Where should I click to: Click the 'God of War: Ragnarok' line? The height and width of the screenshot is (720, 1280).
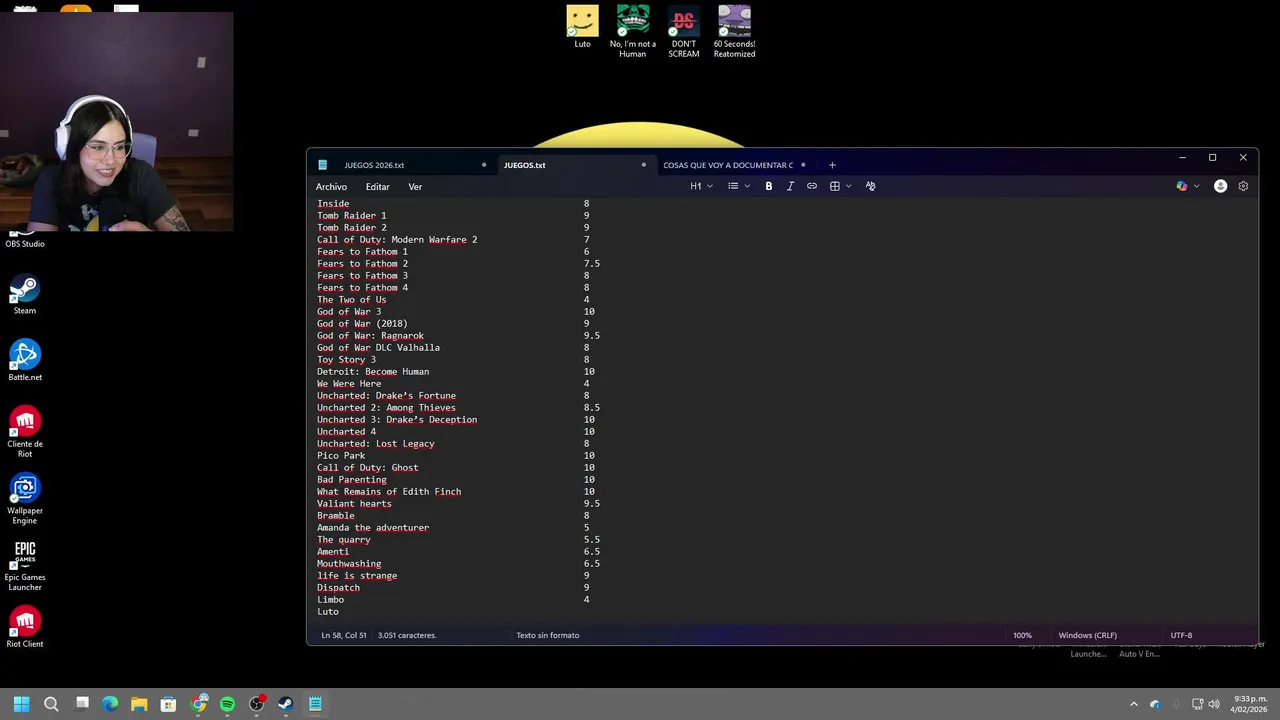click(370, 336)
